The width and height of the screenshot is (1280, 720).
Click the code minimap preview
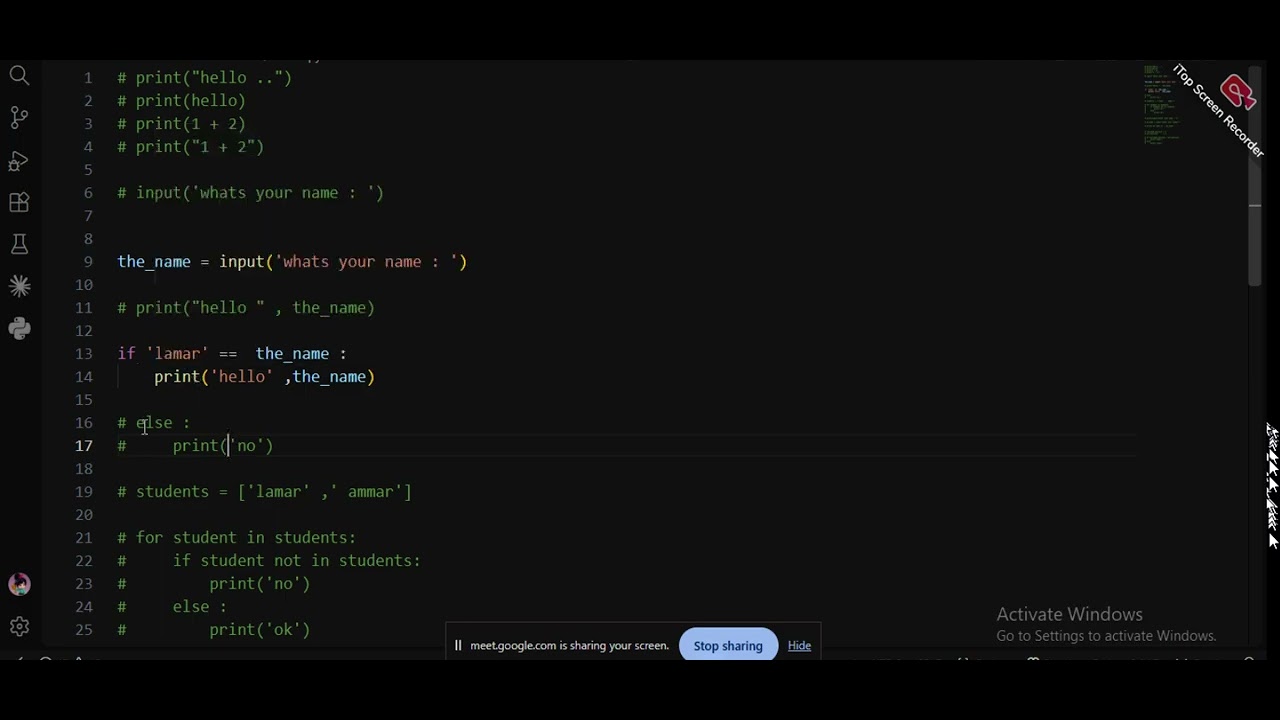click(x=1164, y=105)
